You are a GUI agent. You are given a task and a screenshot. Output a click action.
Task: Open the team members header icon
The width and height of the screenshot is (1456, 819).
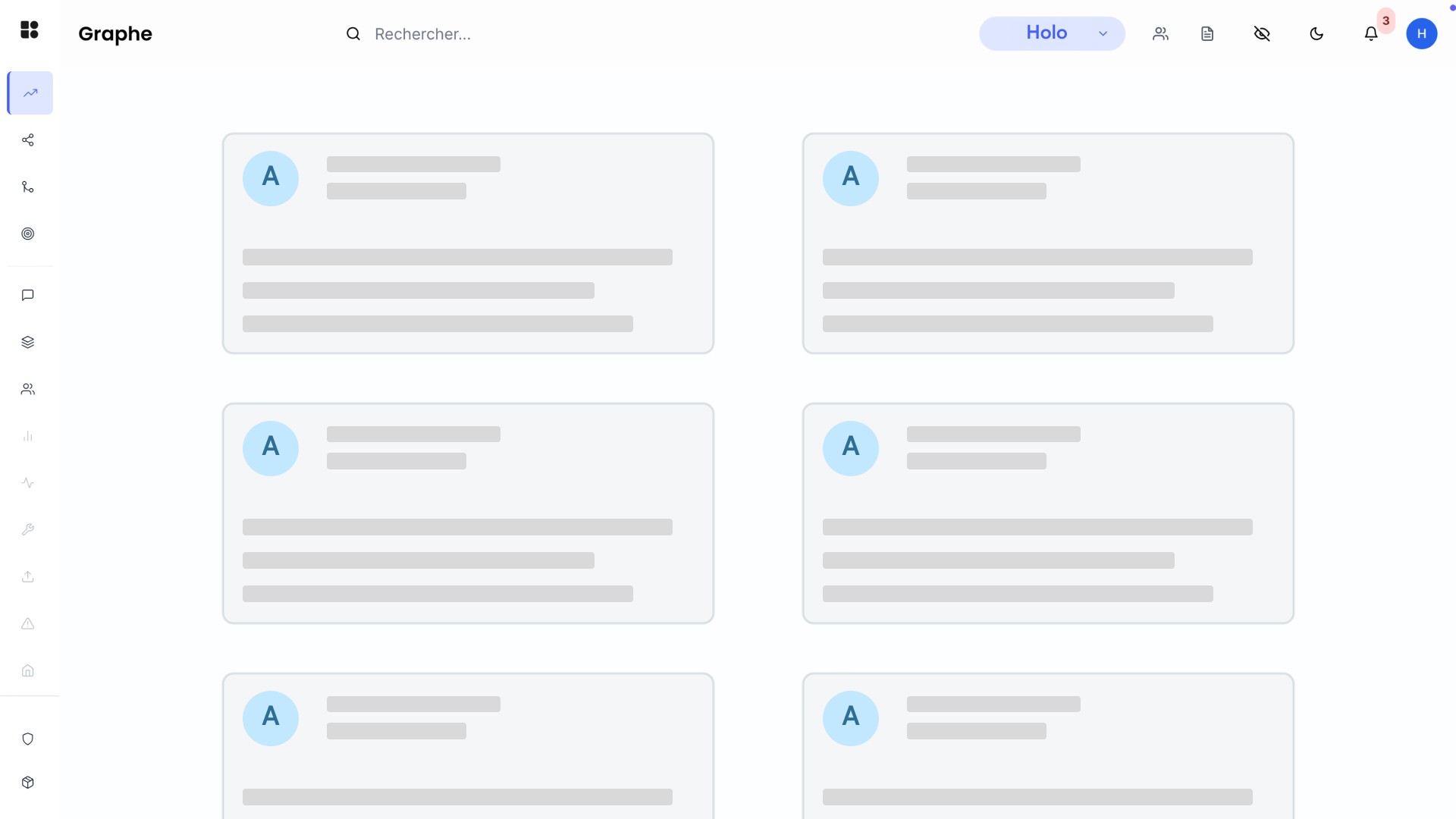point(1160,34)
